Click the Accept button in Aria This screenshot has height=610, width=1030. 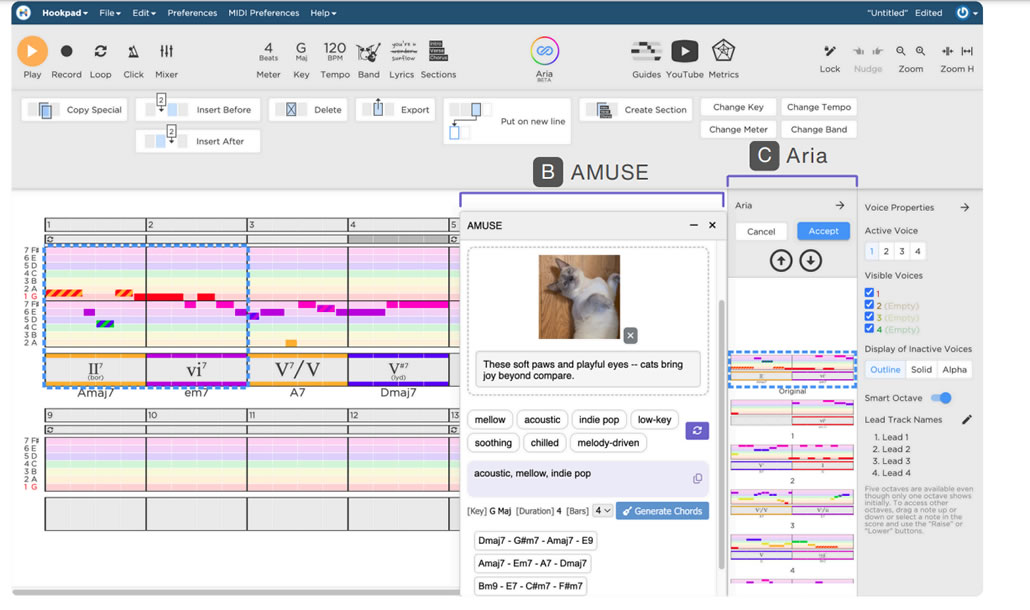(x=823, y=231)
